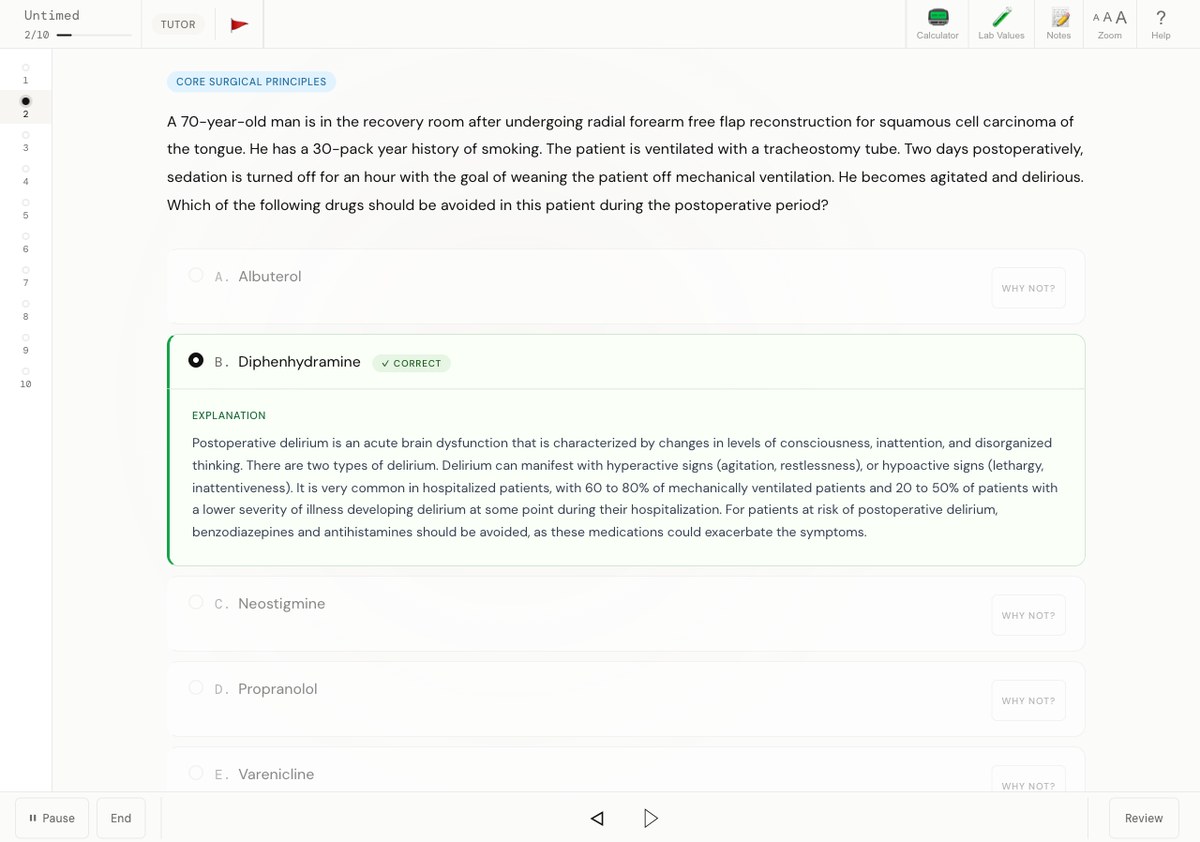Select current question 2 in sidebar
Viewport: 1200px width, 842px height.
point(25,106)
